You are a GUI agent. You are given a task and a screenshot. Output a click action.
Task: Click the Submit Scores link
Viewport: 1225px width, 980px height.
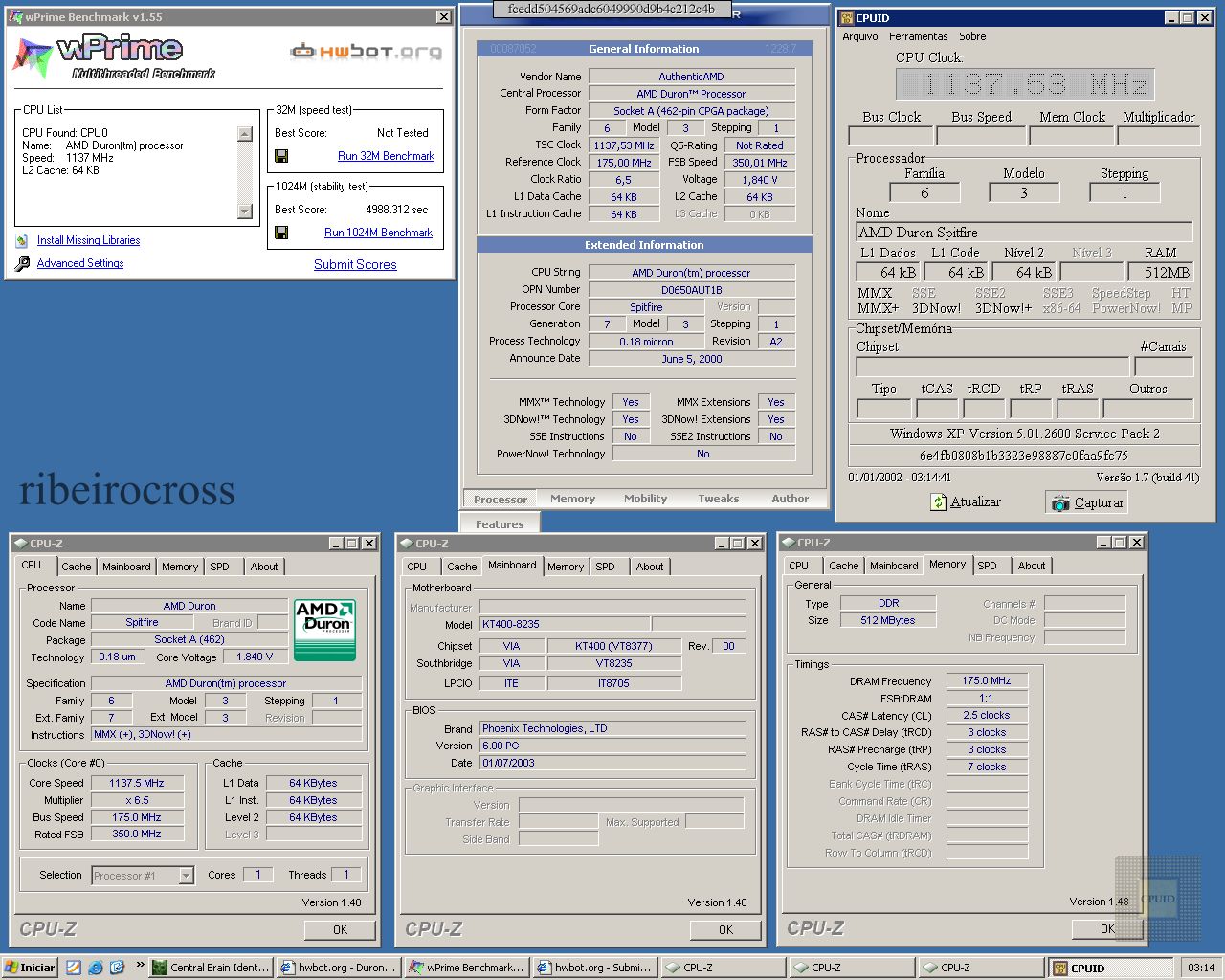pyautogui.click(x=355, y=265)
